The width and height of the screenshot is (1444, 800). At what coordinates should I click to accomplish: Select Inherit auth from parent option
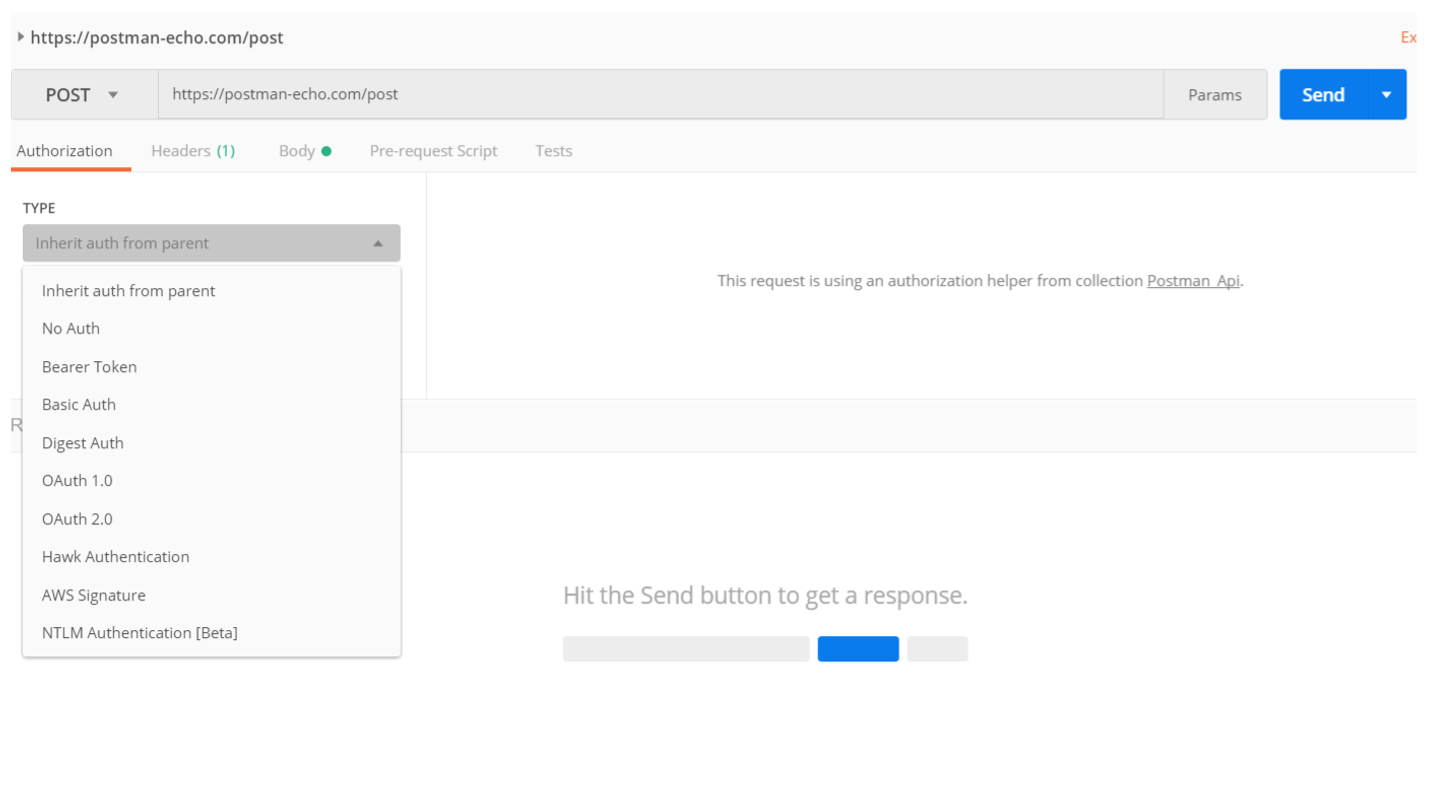coord(128,291)
